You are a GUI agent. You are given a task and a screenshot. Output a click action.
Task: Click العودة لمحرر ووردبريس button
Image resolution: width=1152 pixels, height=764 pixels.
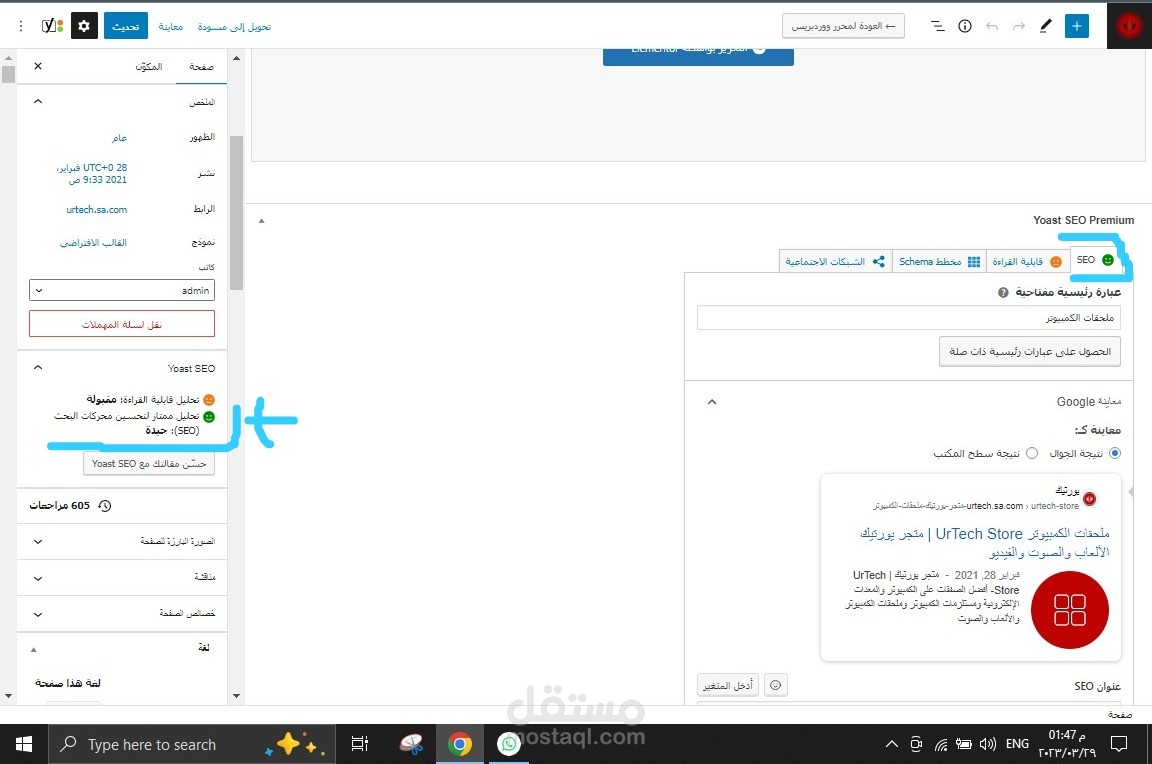[843, 26]
